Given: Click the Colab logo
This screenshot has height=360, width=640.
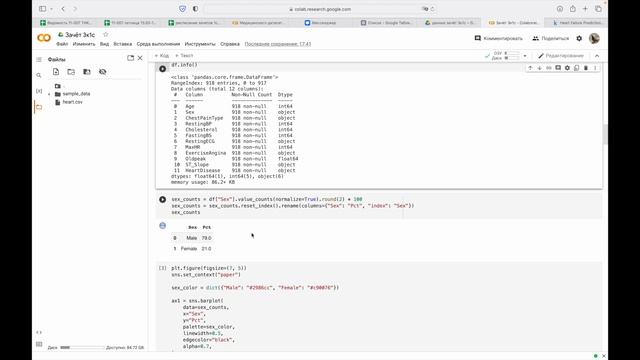Looking at the screenshot, I should click(44, 38).
